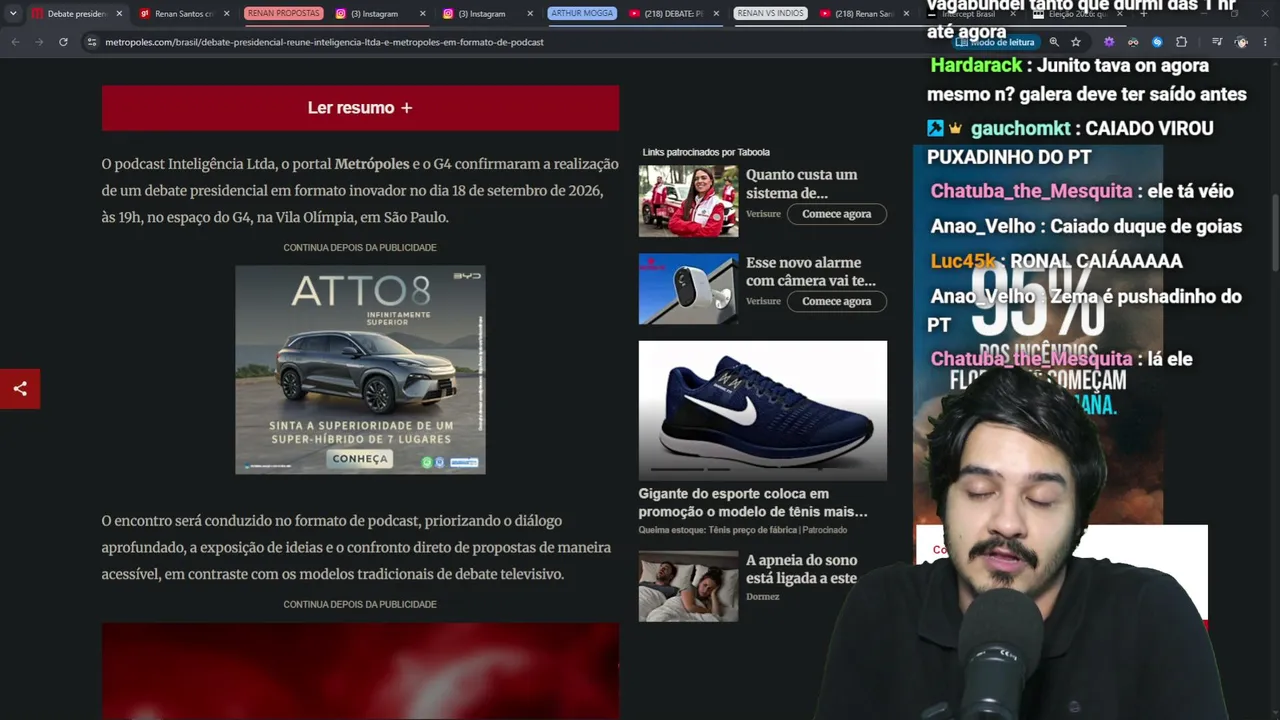Go forward to the next page

(x=39, y=42)
